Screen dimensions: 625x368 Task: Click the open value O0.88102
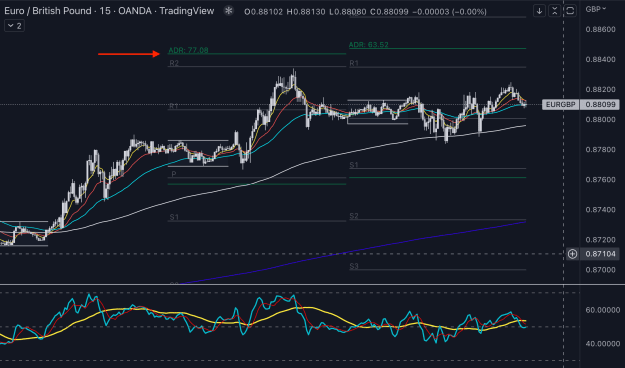(263, 12)
